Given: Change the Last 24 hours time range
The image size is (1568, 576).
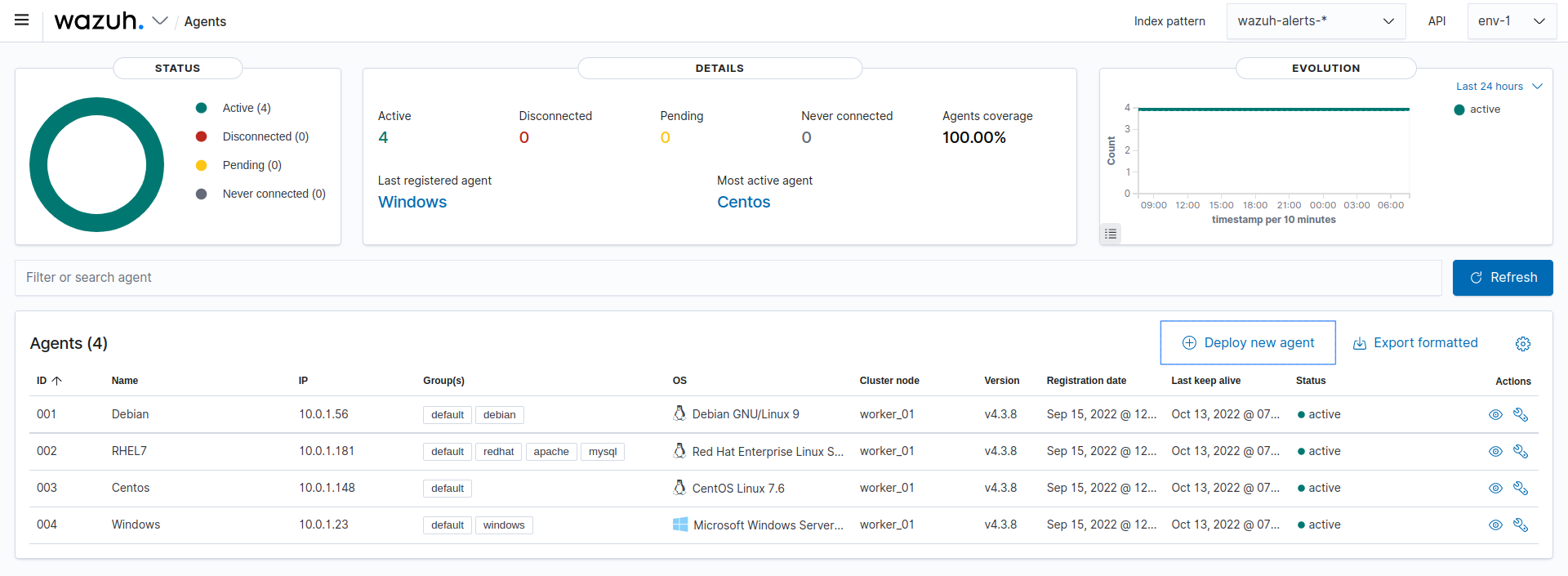Looking at the screenshot, I should click(x=1499, y=87).
